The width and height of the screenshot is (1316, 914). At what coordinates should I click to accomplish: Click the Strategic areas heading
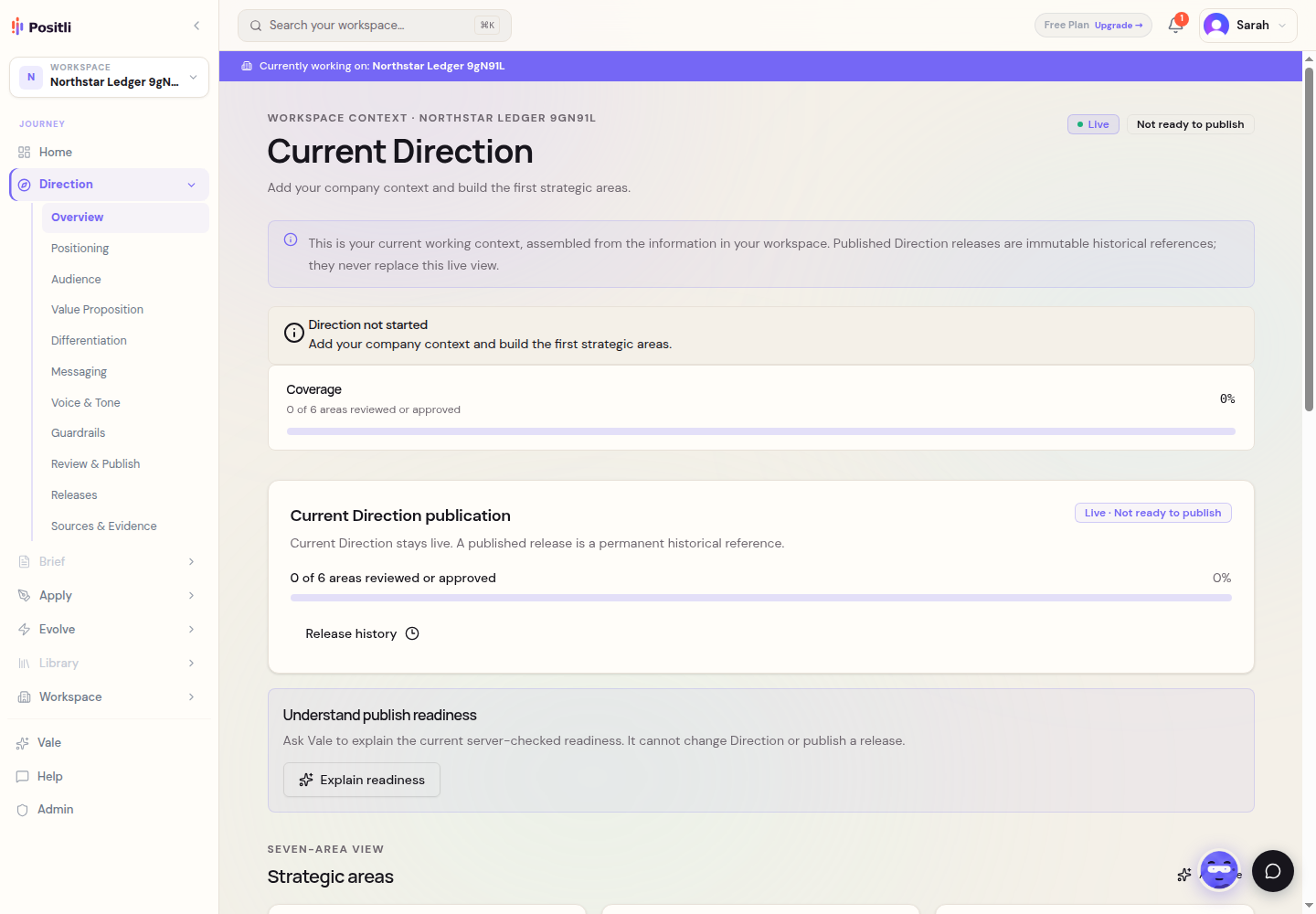click(331, 877)
